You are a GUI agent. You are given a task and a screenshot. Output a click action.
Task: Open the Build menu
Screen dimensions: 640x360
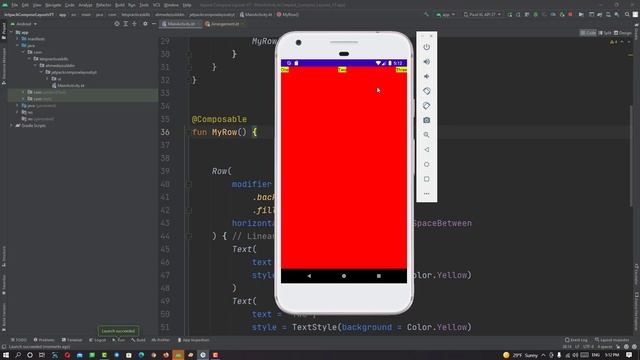coord(120,5)
